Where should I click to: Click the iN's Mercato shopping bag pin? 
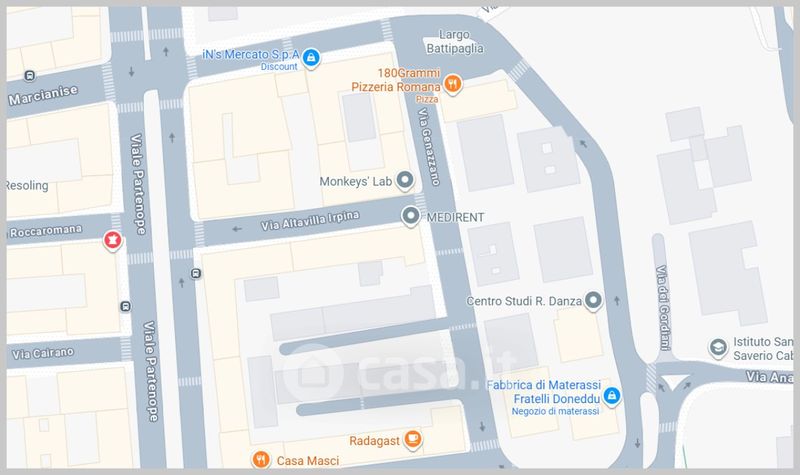311,58
